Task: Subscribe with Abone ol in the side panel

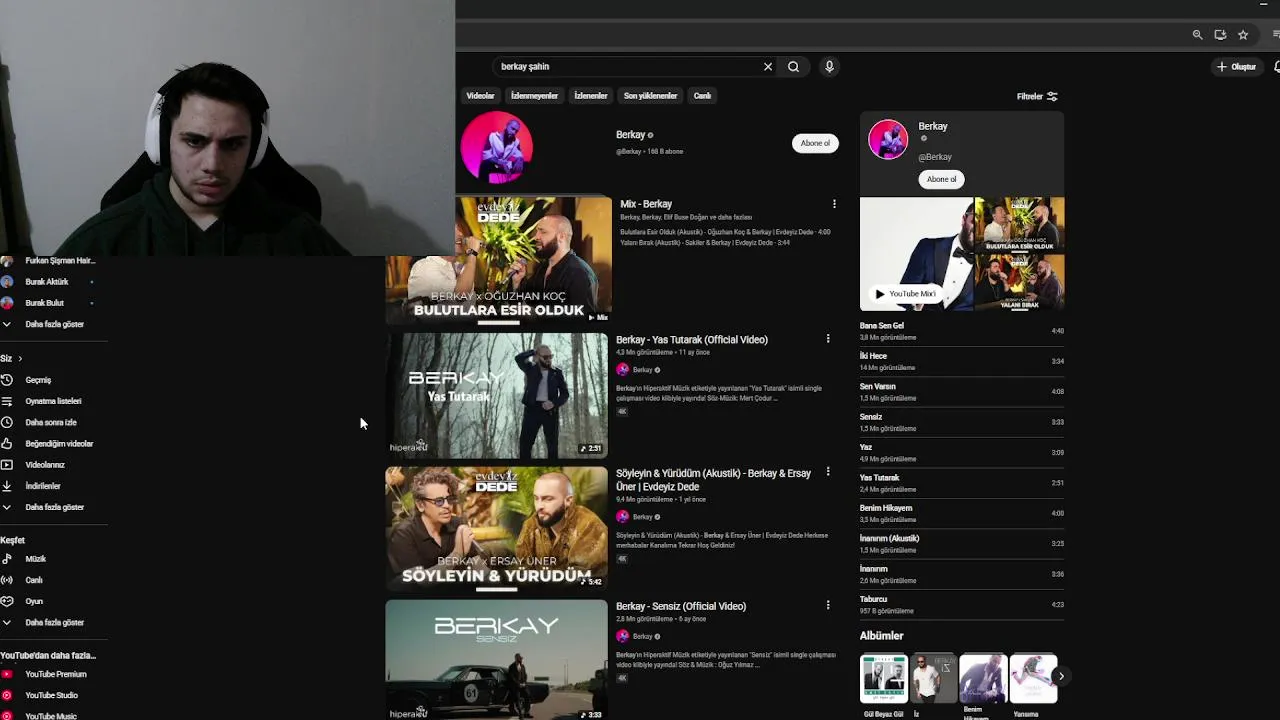Action: pos(941,179)
